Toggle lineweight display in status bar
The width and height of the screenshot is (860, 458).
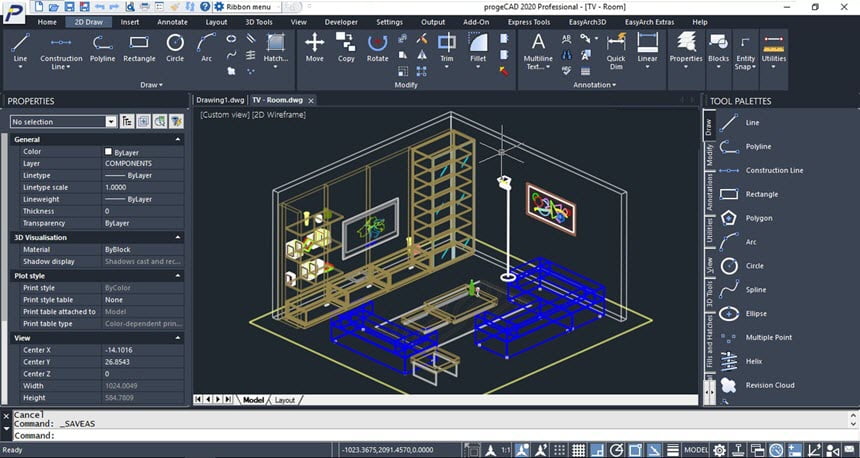(673, 450)
